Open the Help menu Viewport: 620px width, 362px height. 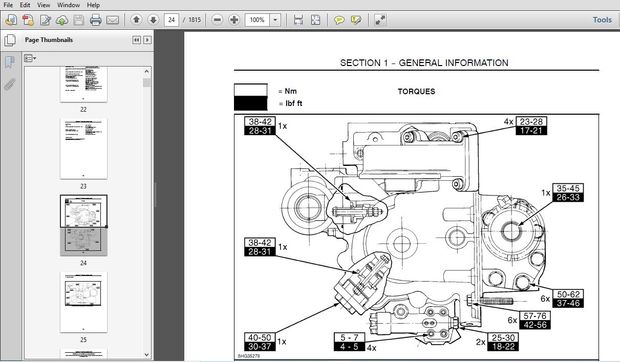tap(93, 5)
